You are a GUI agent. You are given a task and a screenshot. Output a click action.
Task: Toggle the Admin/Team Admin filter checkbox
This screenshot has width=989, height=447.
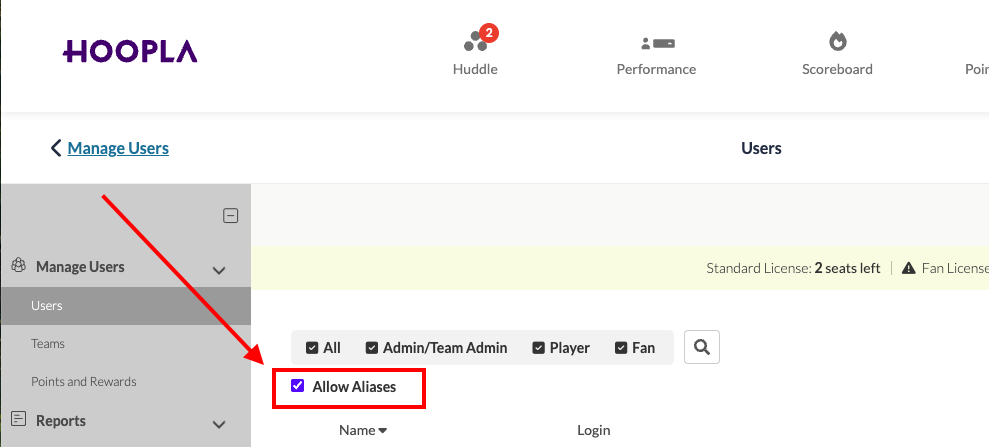point(372,348)
